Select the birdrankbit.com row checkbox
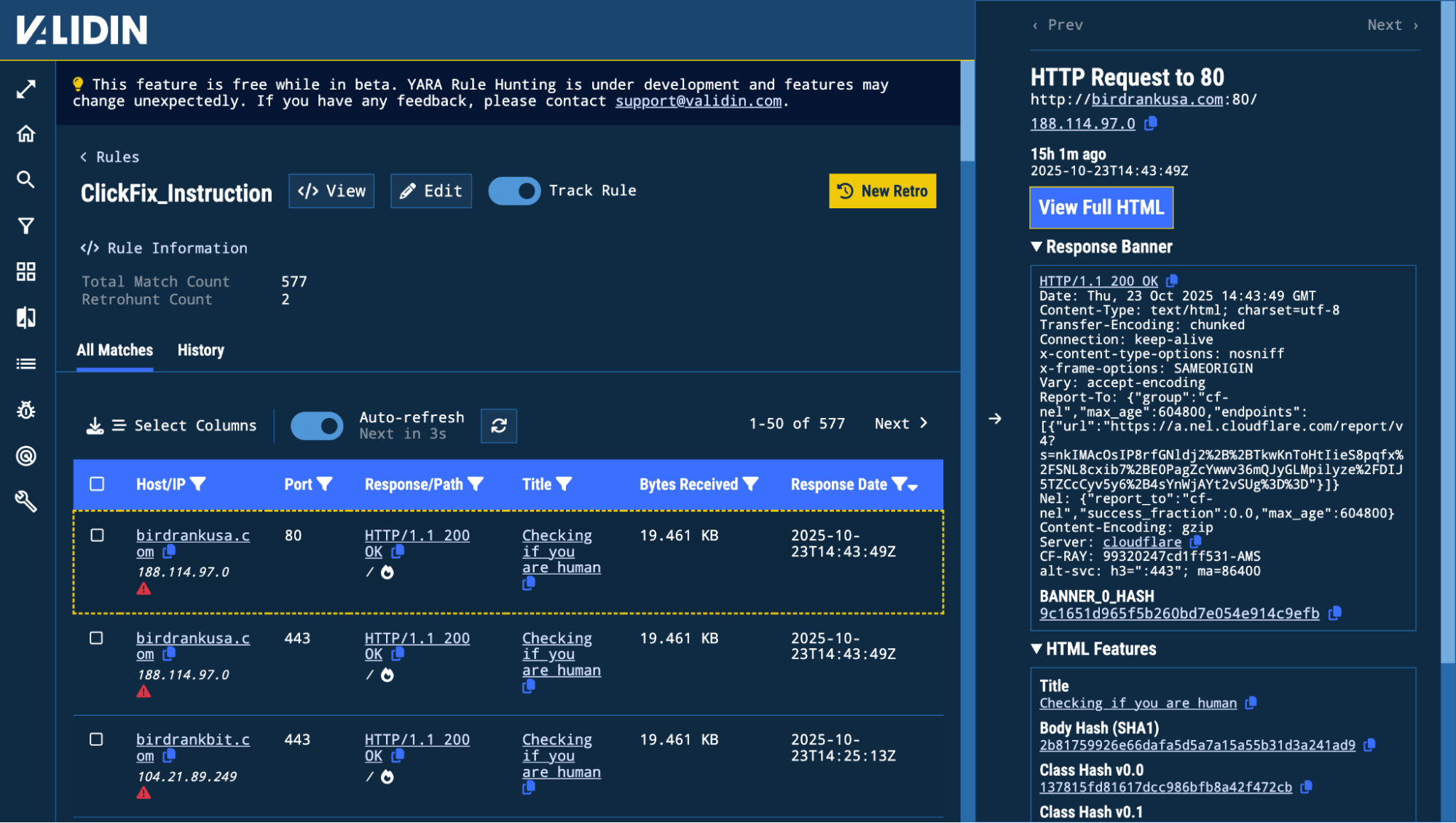This screenshot has width=1456, height=823. (96, 739)
